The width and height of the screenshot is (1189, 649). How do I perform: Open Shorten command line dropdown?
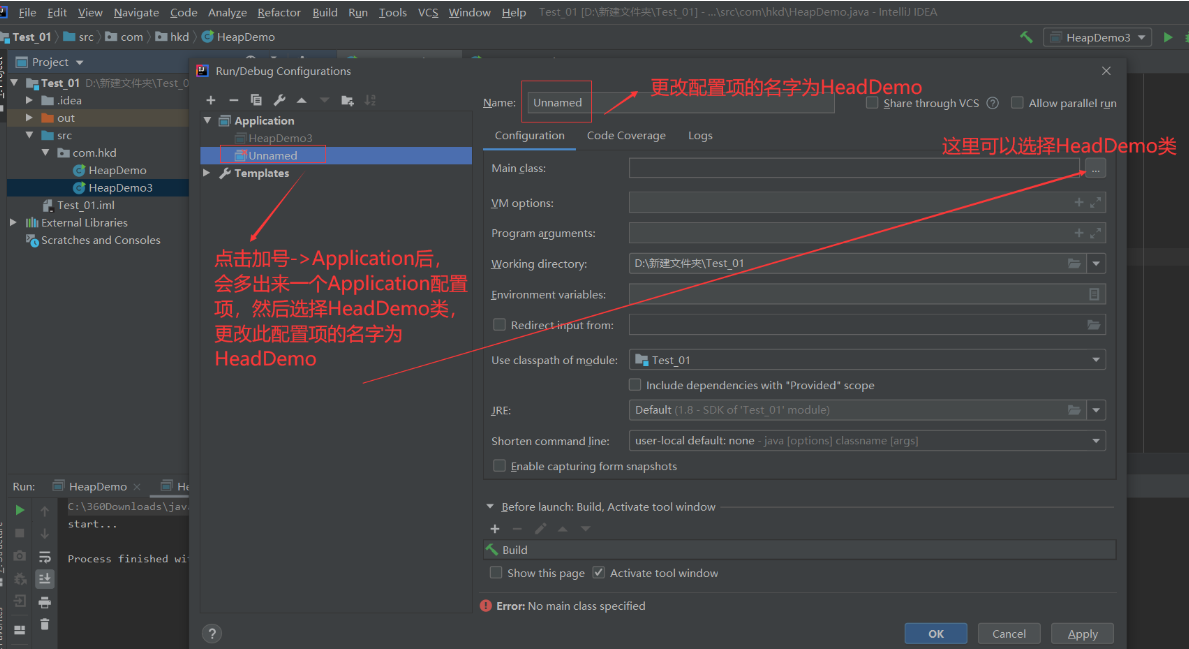click(x=1096, y=441)
